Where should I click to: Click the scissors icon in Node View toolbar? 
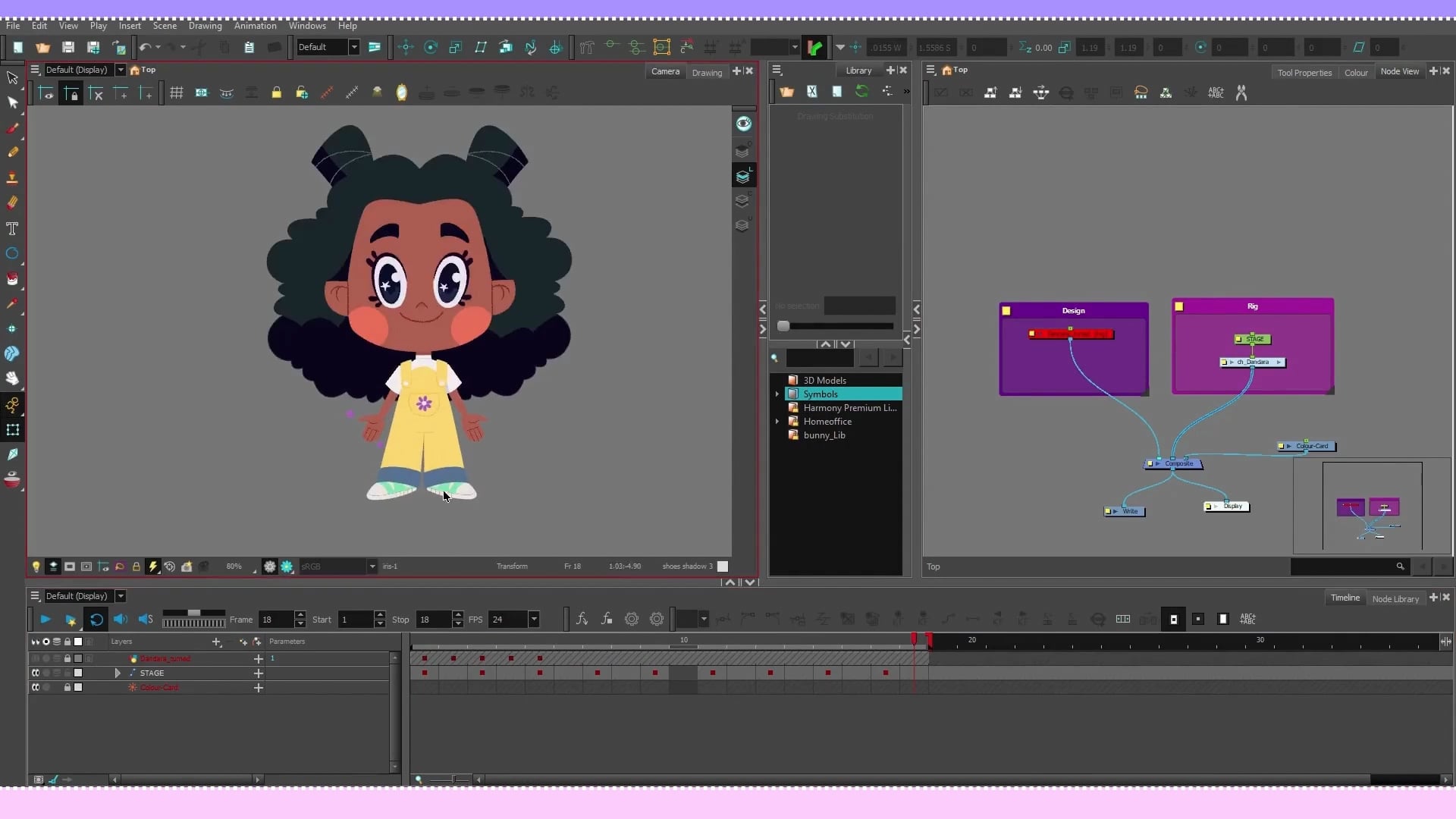tap(1241, 93)
